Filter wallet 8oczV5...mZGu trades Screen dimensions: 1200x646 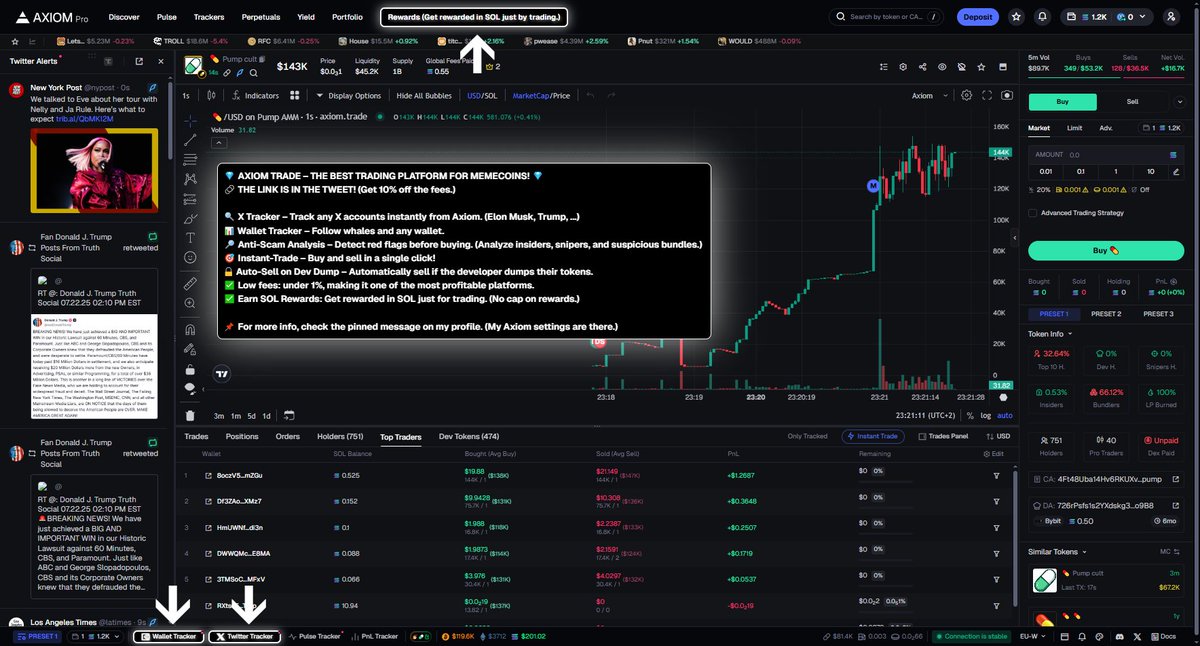pos(996,475)
